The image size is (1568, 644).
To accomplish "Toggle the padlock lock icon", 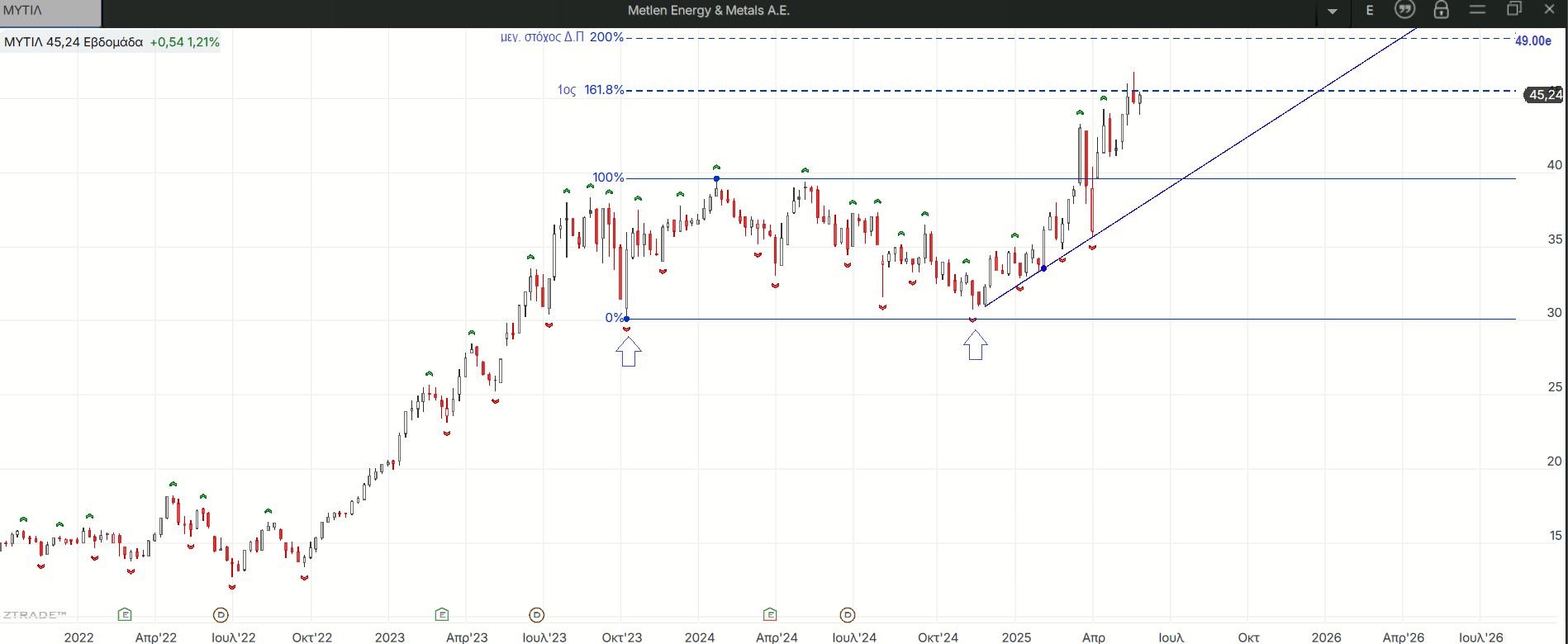I will coord(1442,10).
